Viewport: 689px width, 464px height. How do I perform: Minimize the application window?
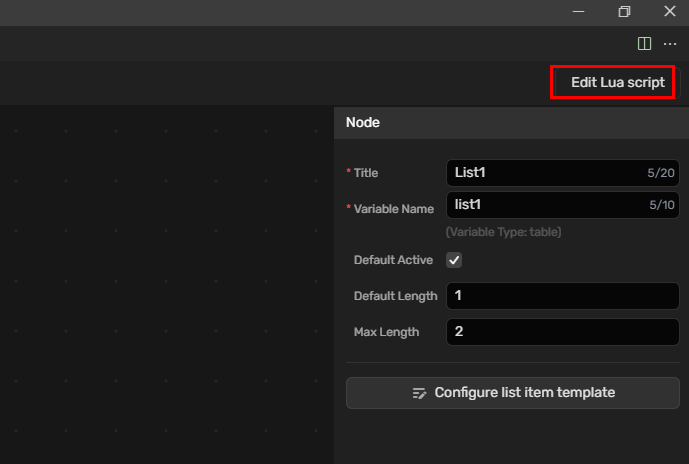point(578,11)
